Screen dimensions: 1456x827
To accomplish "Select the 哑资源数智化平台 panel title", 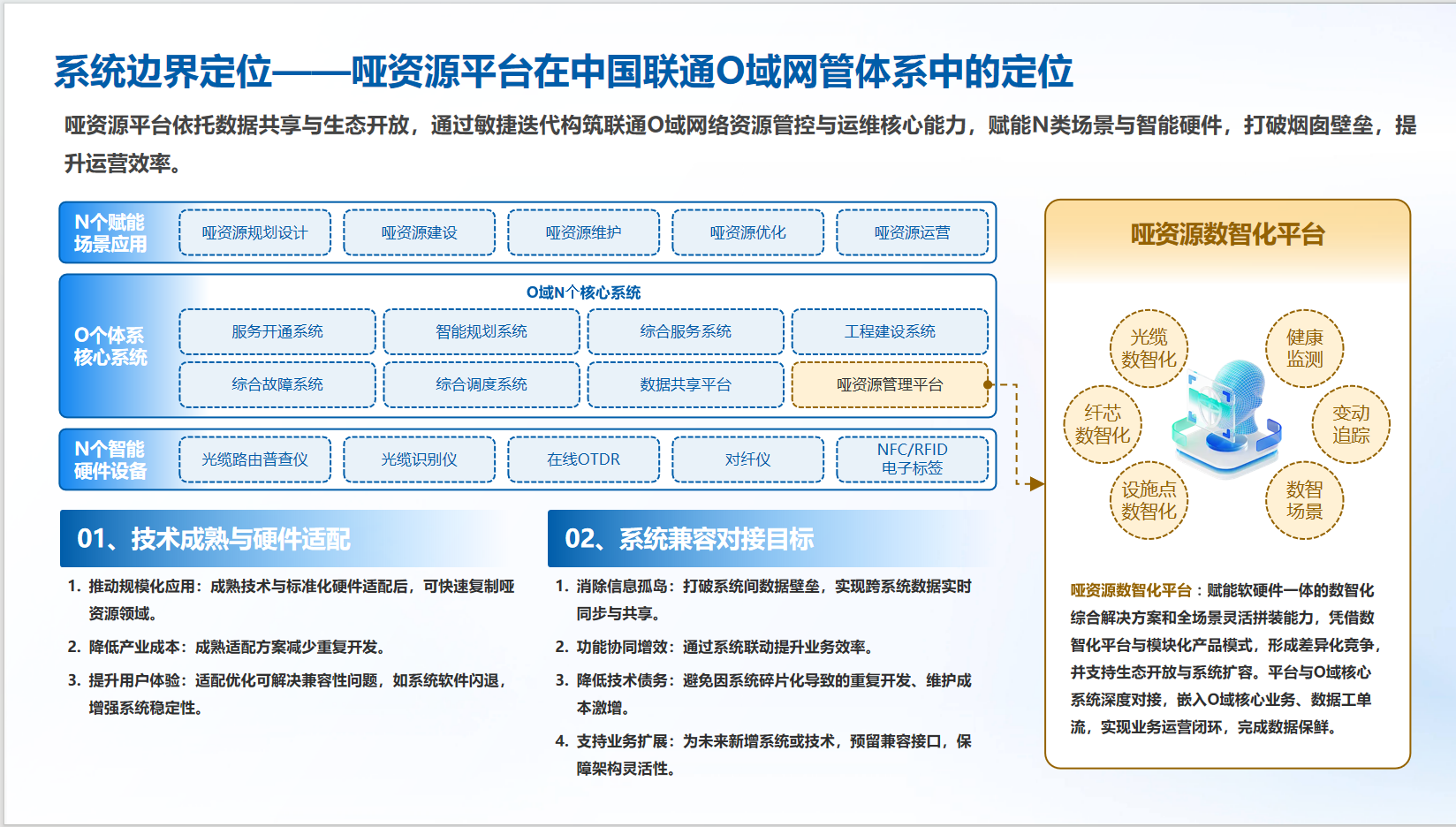I will coord(1227,234).
